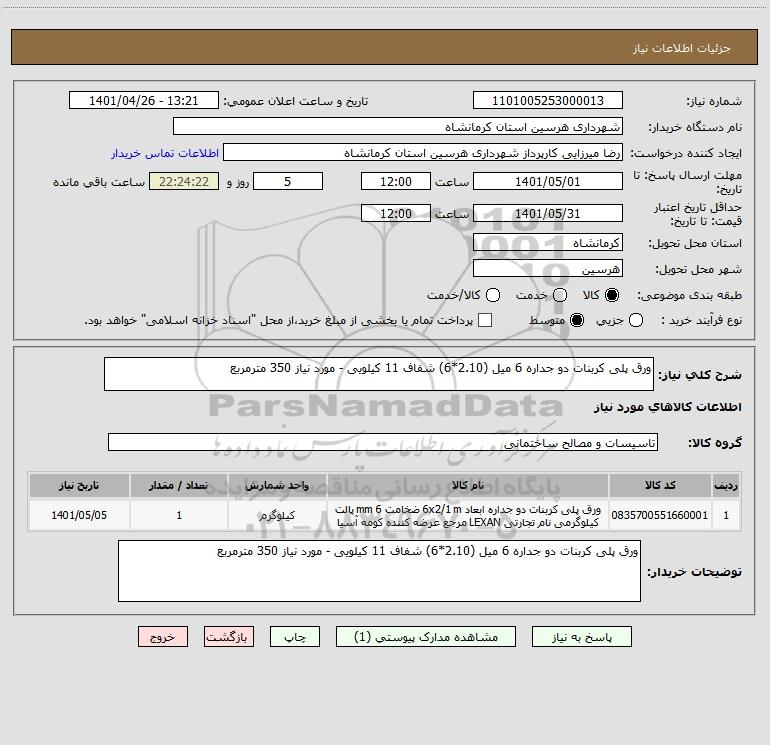Click the LEXAN product name cell
Viewport: 770px width, 745px height.
[468, 515]
